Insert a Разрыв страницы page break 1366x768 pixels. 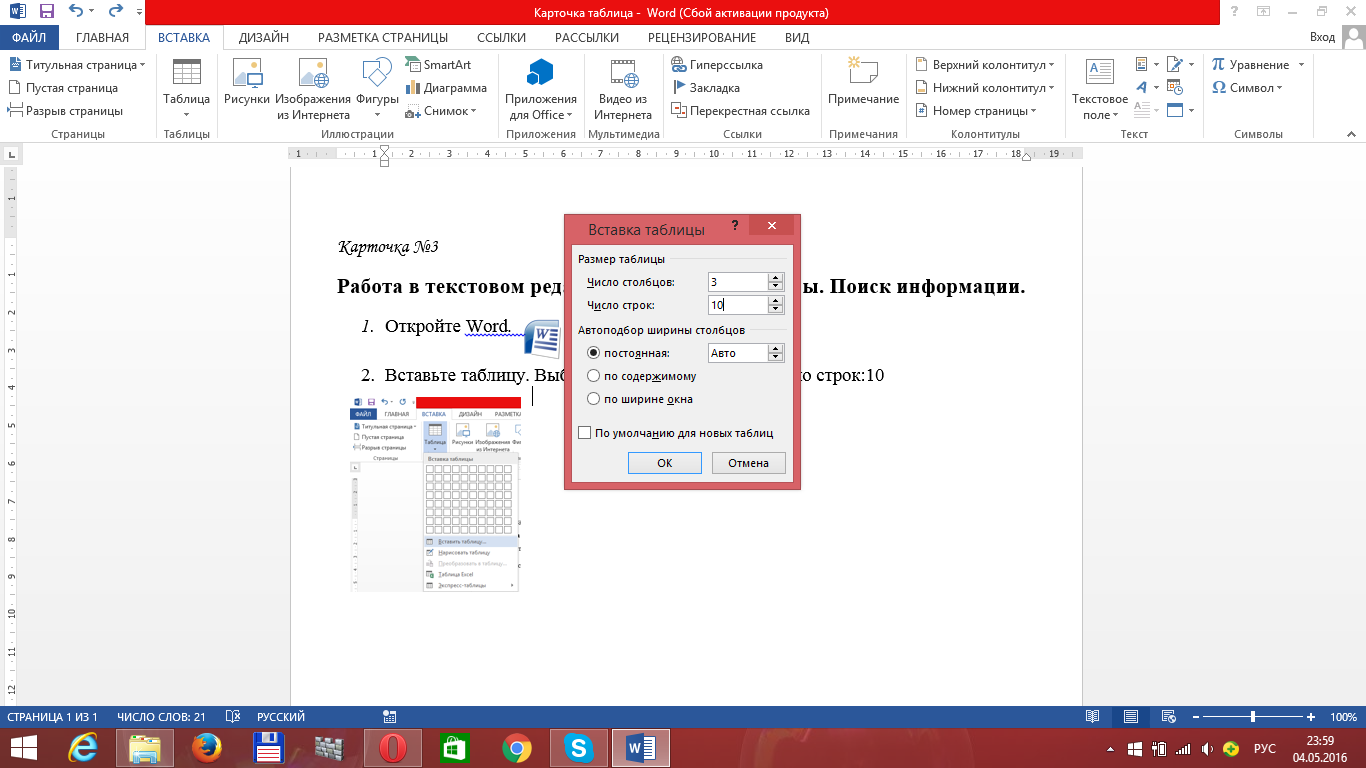click(x=65, y=111)
